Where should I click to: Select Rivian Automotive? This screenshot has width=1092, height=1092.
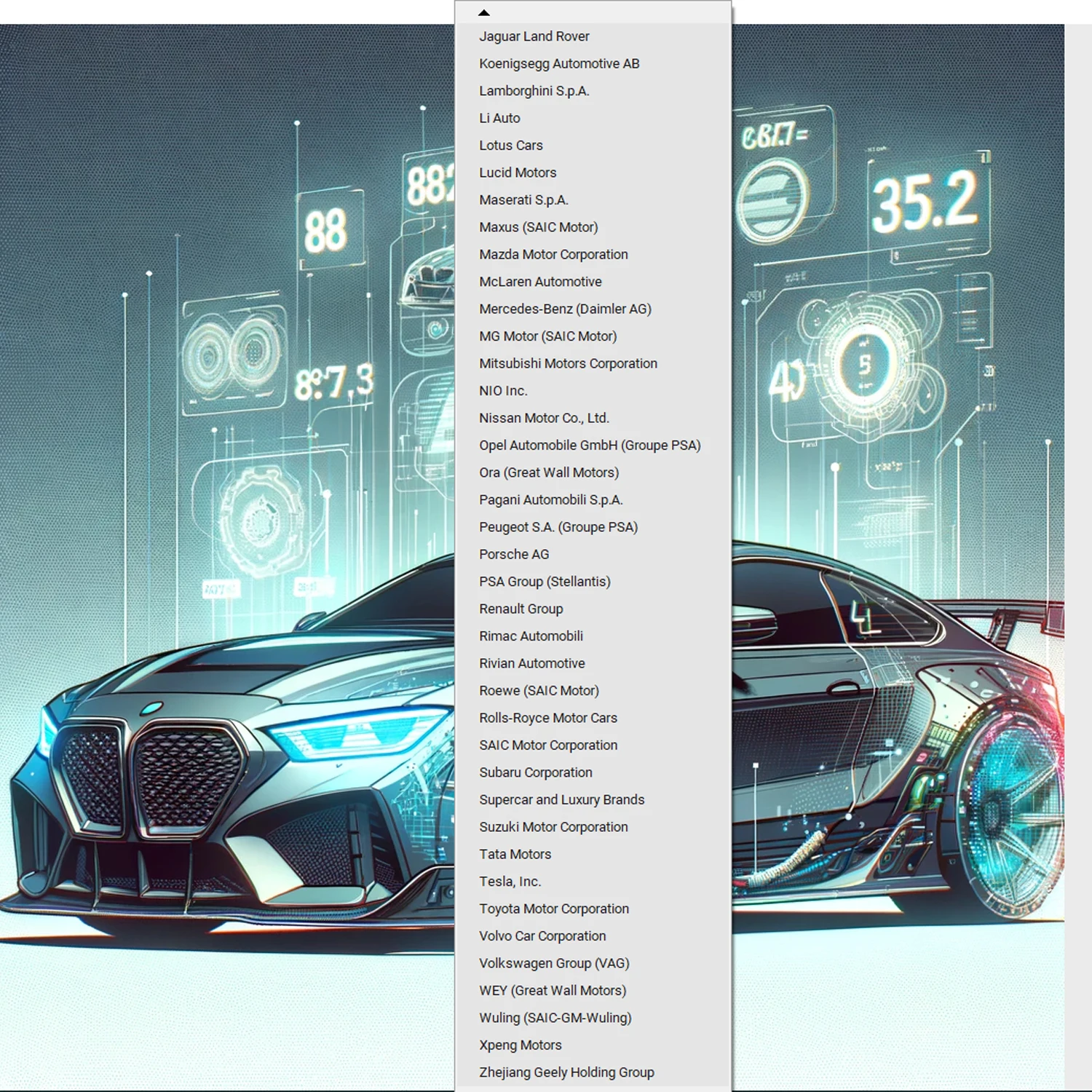pos(531,663)
